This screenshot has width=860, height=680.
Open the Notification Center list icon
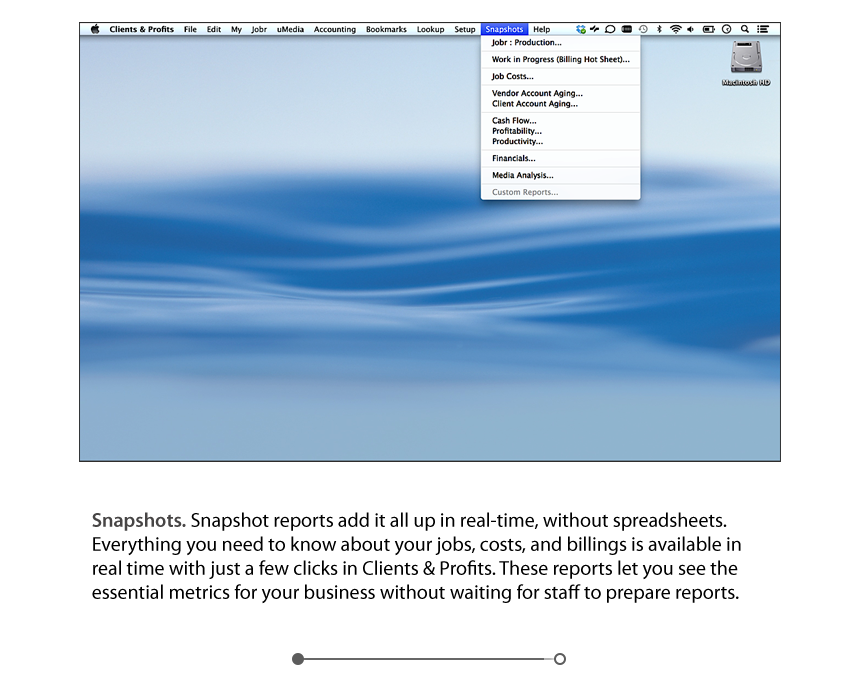tap(763, 29)
